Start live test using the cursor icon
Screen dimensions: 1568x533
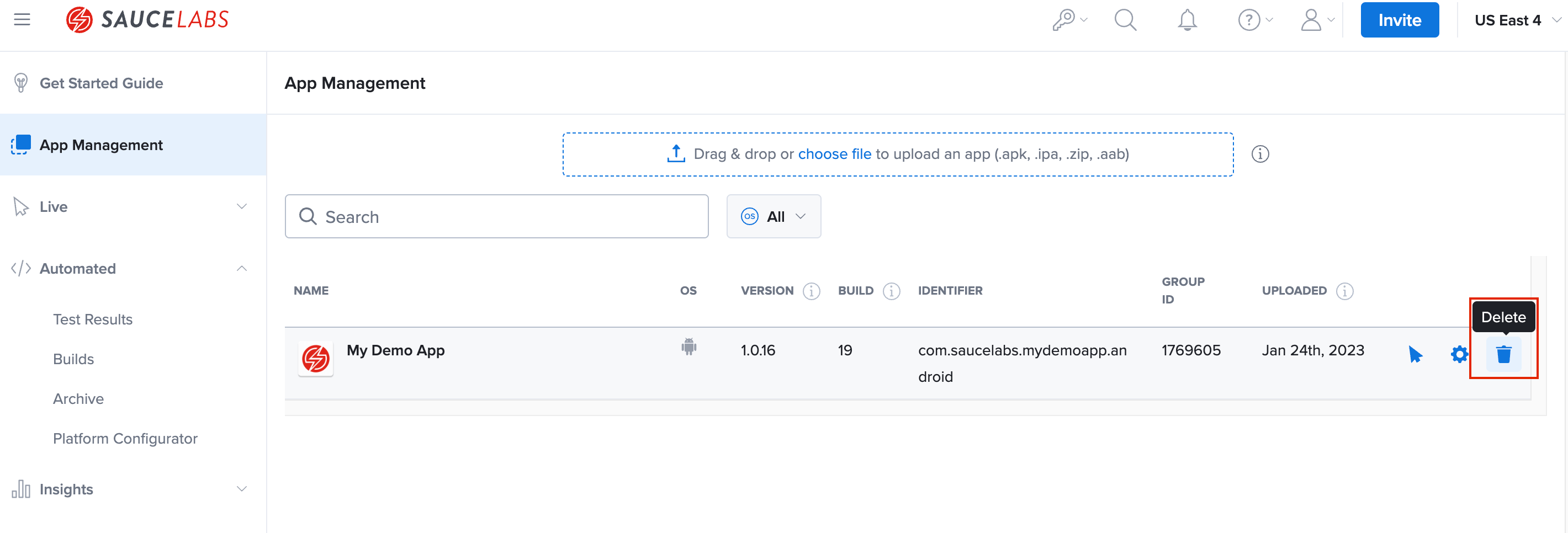click(x=1415, y=354)
